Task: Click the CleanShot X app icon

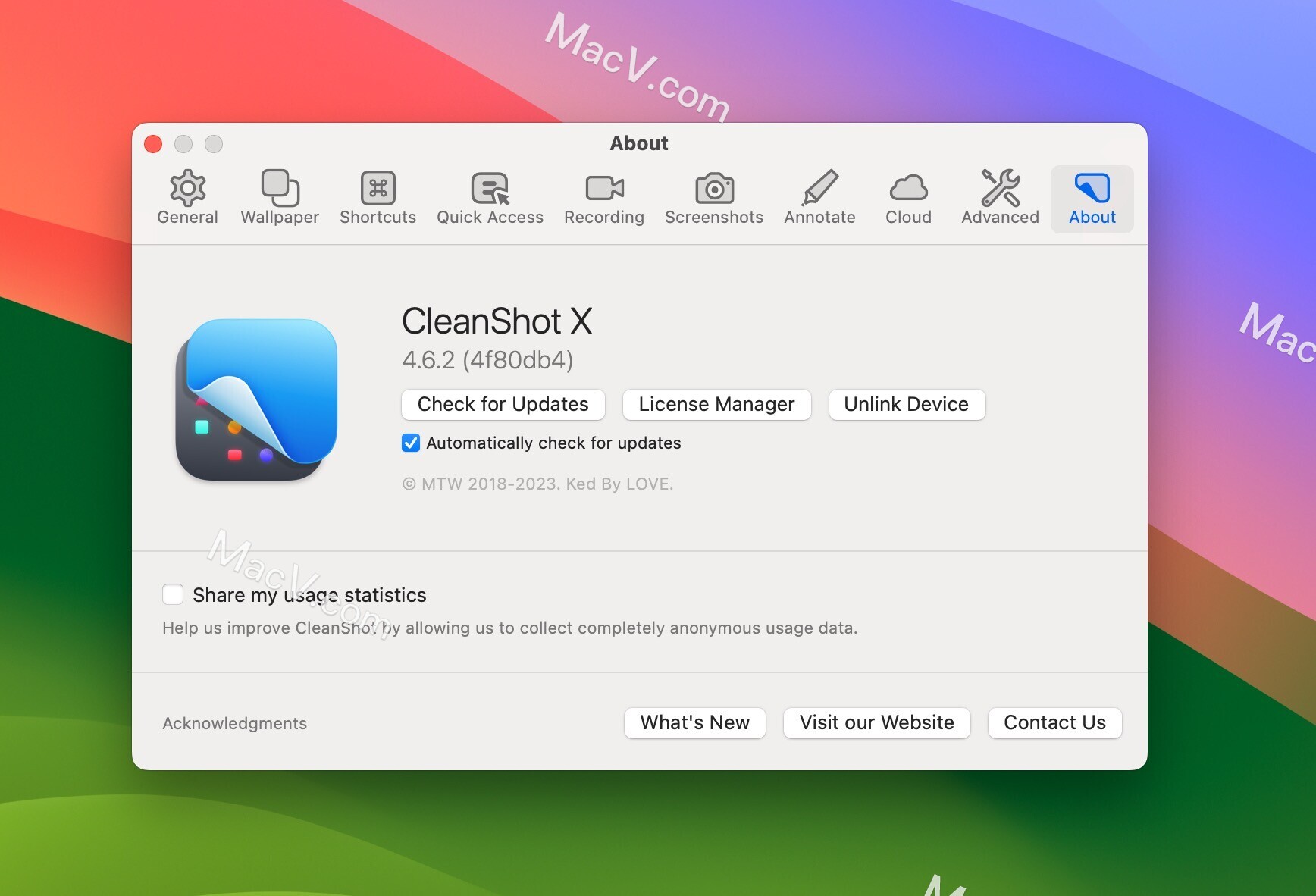Action: pos(256,399)
